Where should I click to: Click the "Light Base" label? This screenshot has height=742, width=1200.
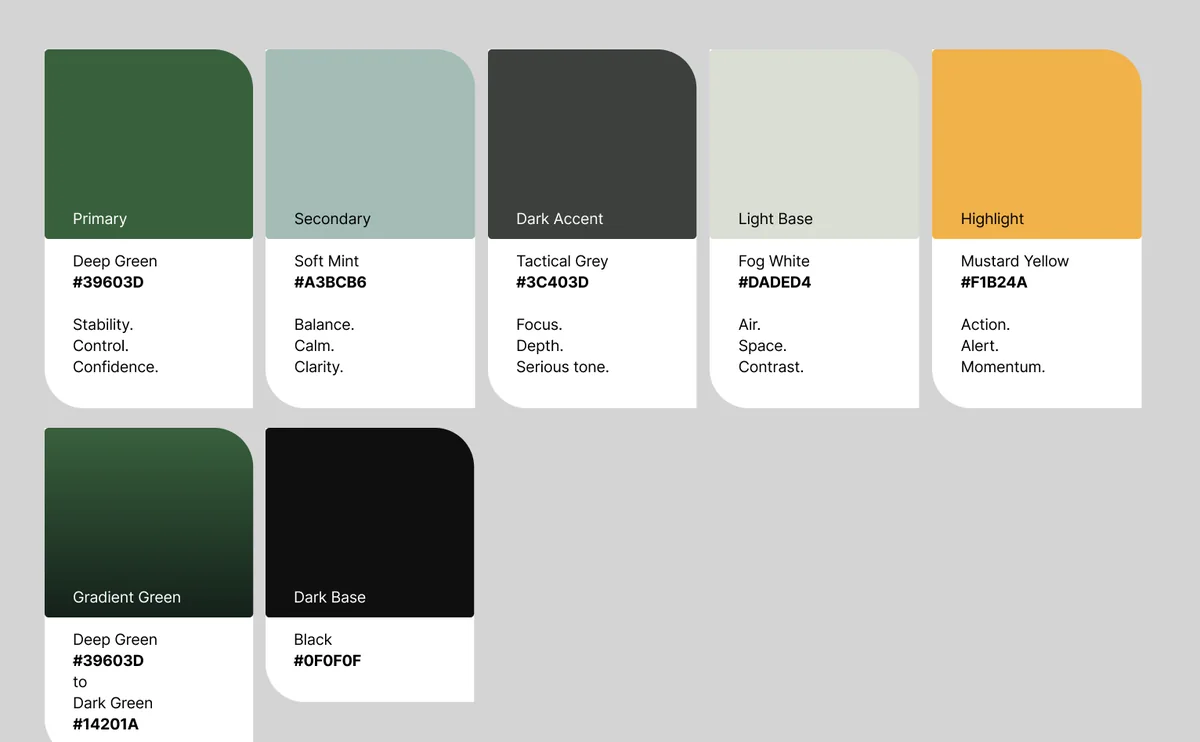(775, 219)
